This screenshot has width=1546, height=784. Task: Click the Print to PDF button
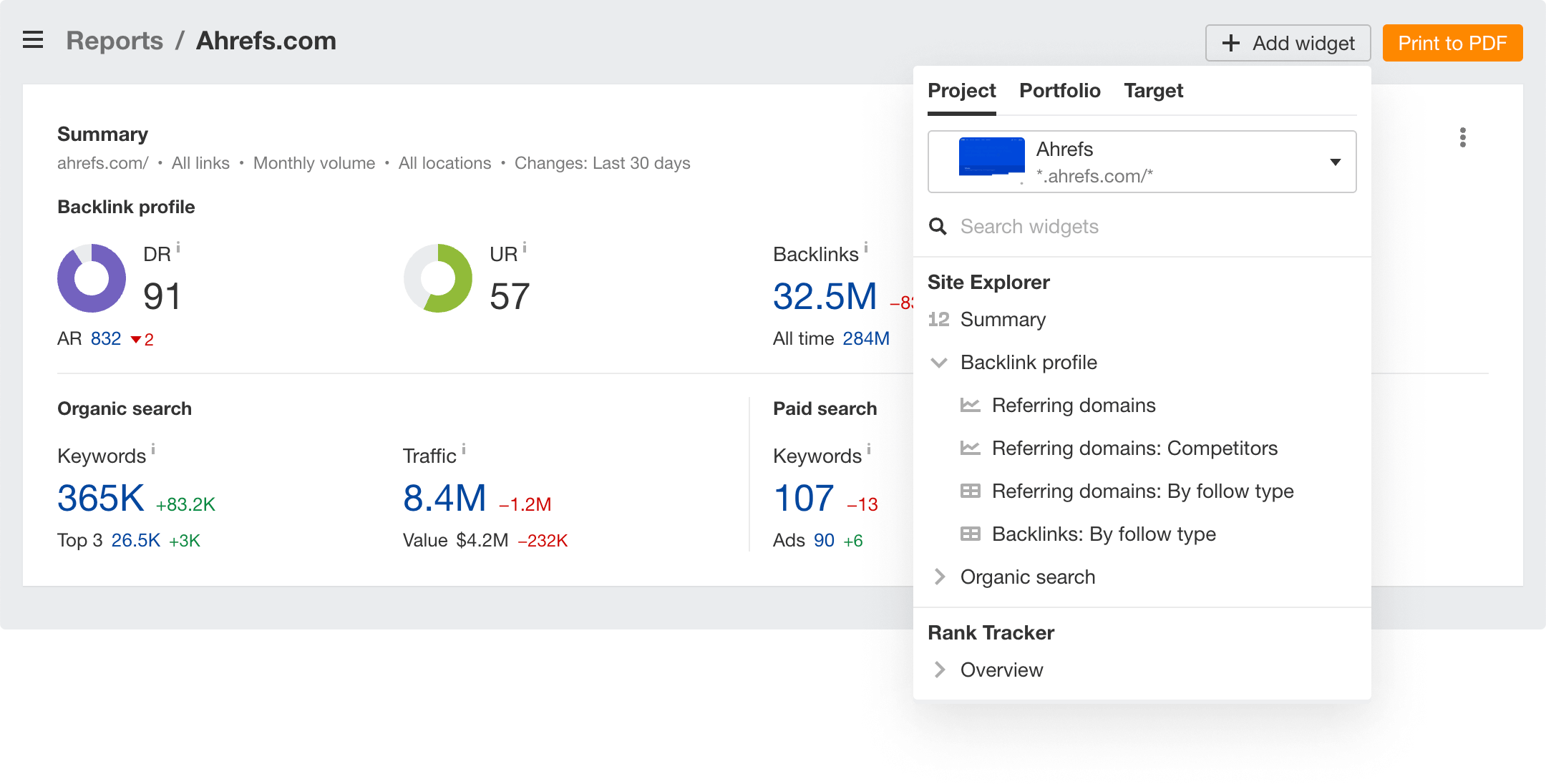1452,43
